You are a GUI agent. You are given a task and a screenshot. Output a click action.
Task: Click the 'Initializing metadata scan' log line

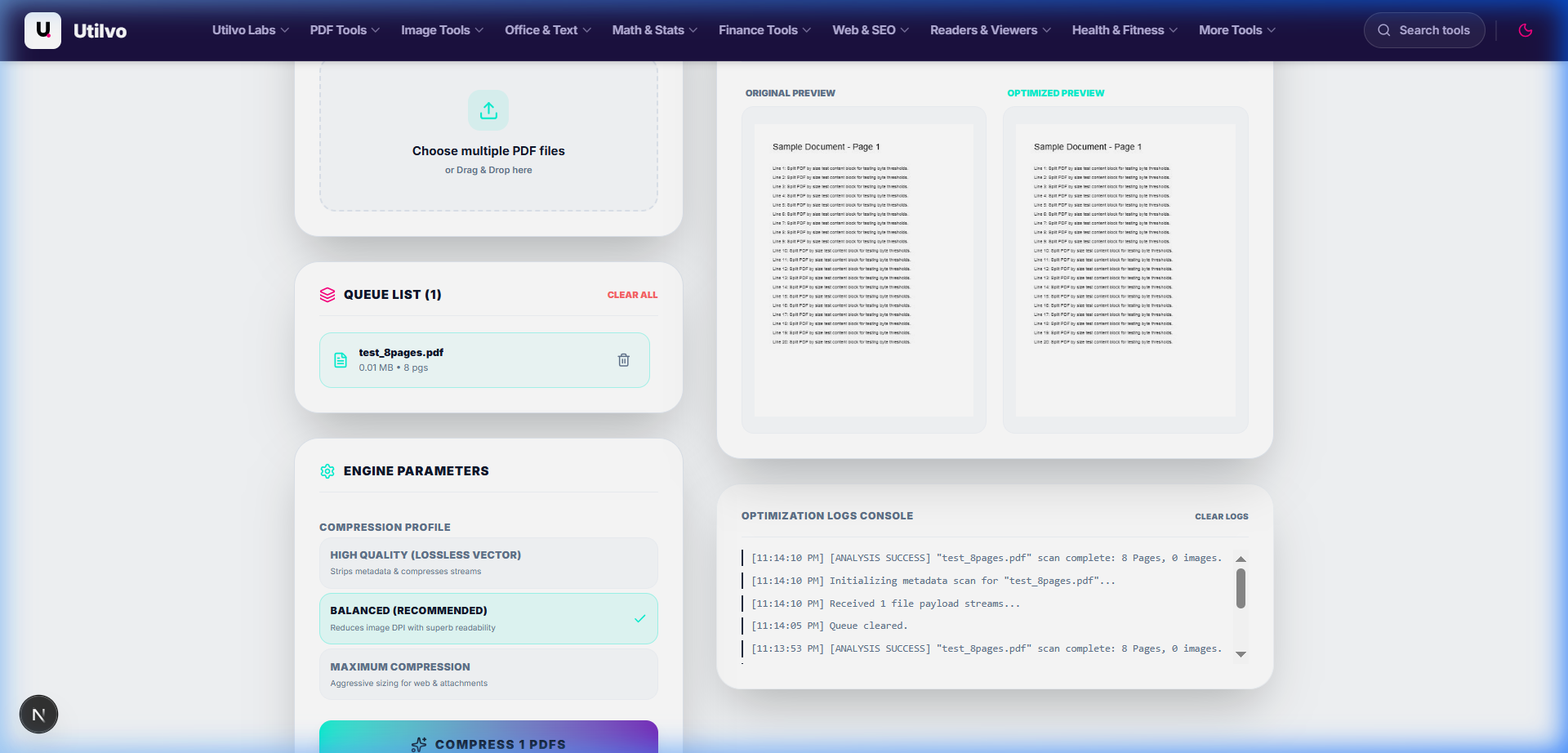pyautogui.click(x=933, y=581)
